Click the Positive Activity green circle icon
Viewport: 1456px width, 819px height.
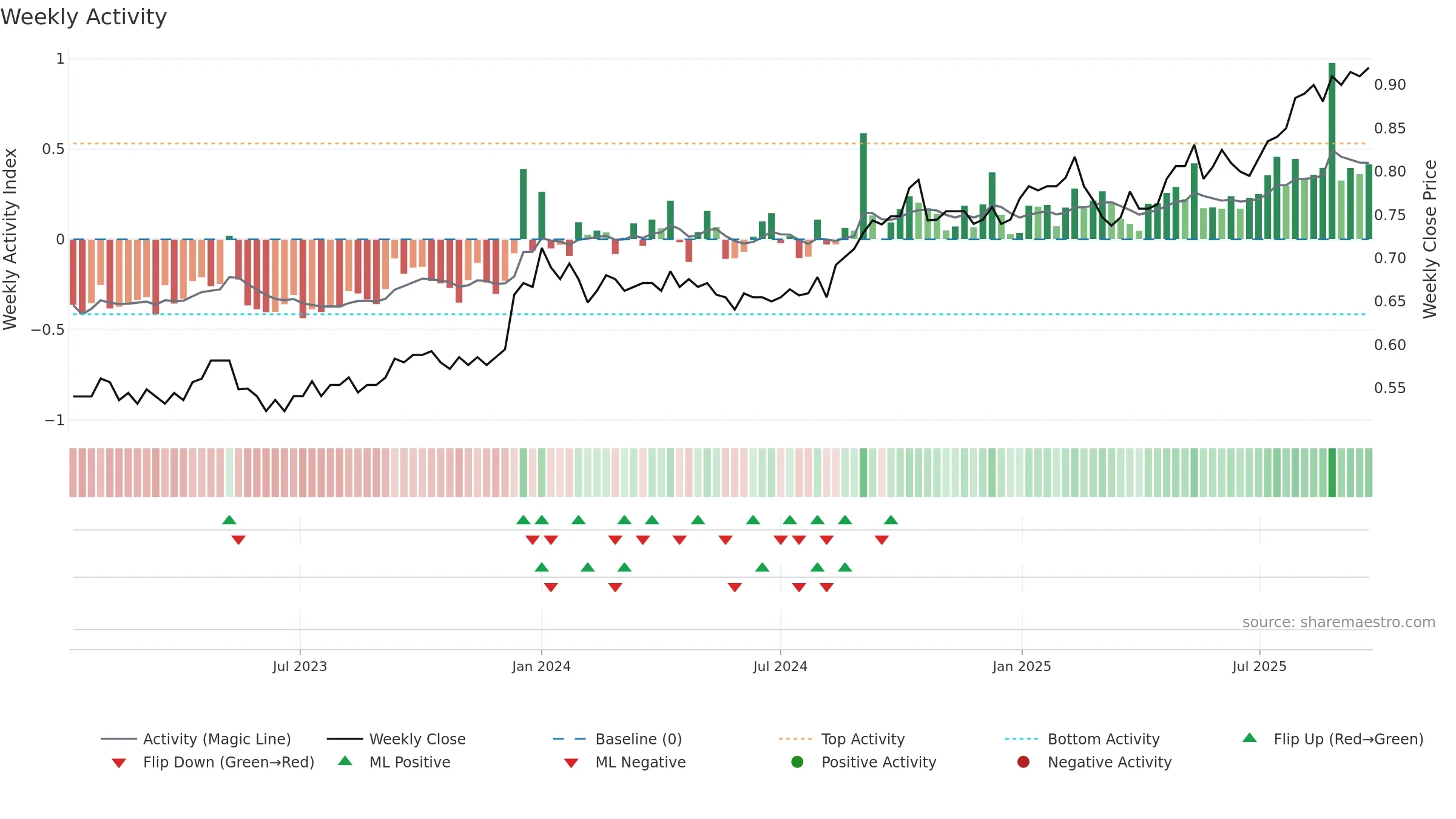point(798,762)
